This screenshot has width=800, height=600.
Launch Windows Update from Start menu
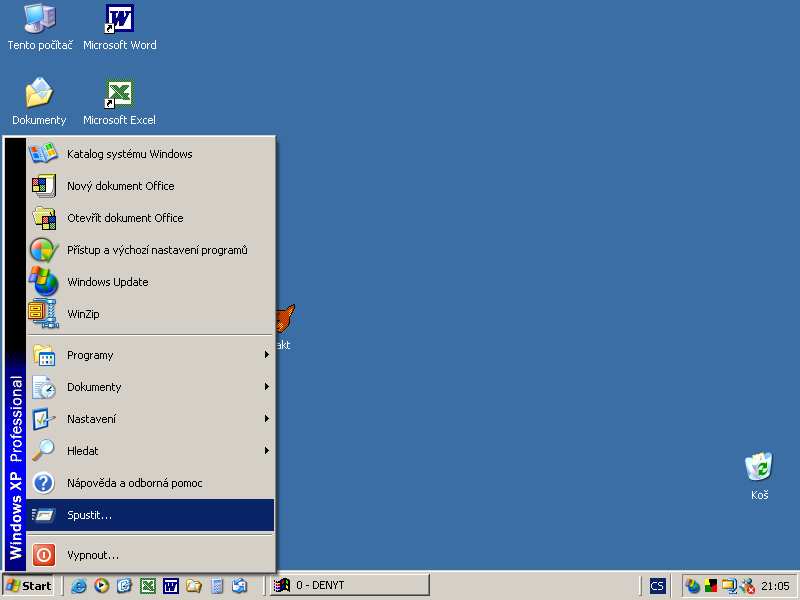[150, 282]
